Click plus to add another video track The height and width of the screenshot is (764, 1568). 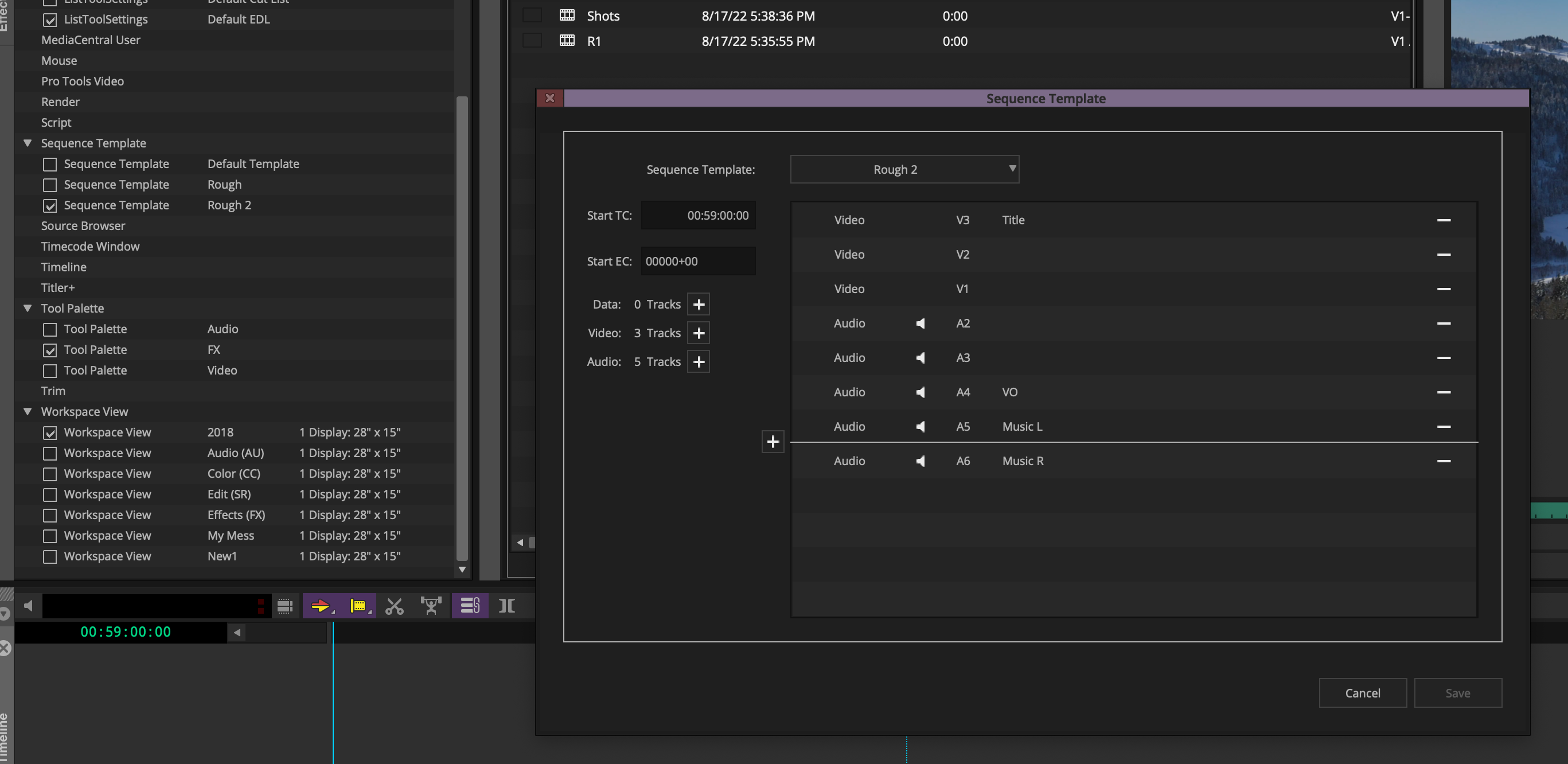699,333
